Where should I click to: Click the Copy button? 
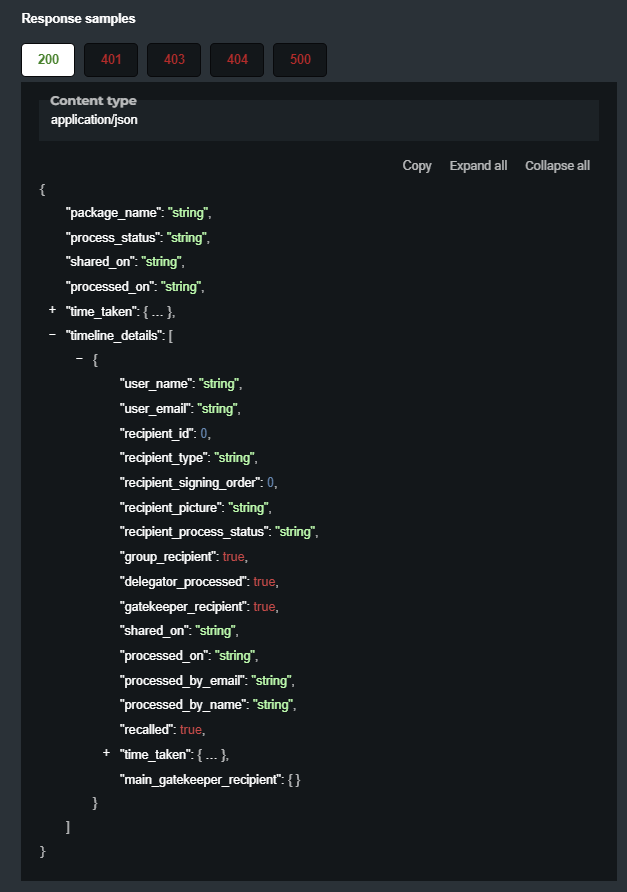(417, 165)
